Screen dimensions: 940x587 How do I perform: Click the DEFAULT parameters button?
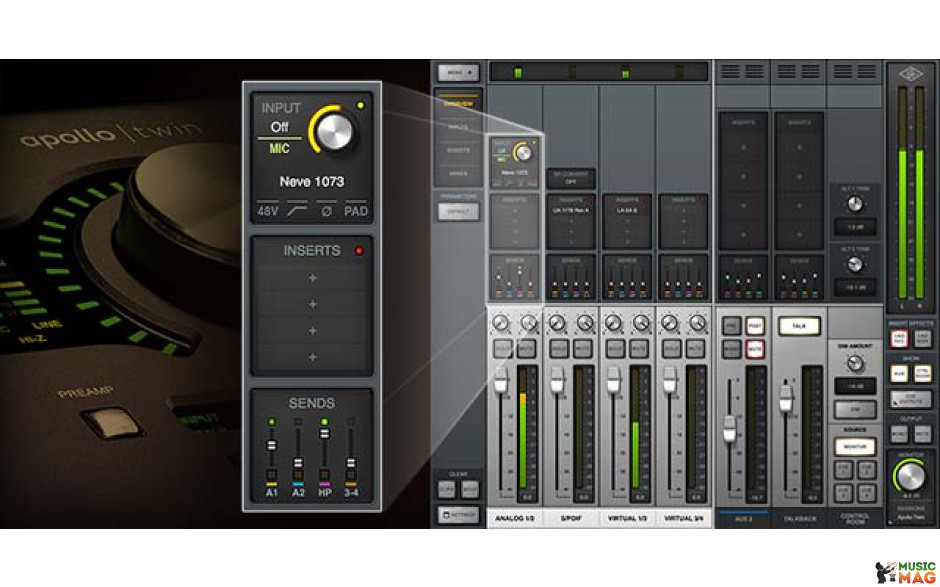tap(458, 212)
